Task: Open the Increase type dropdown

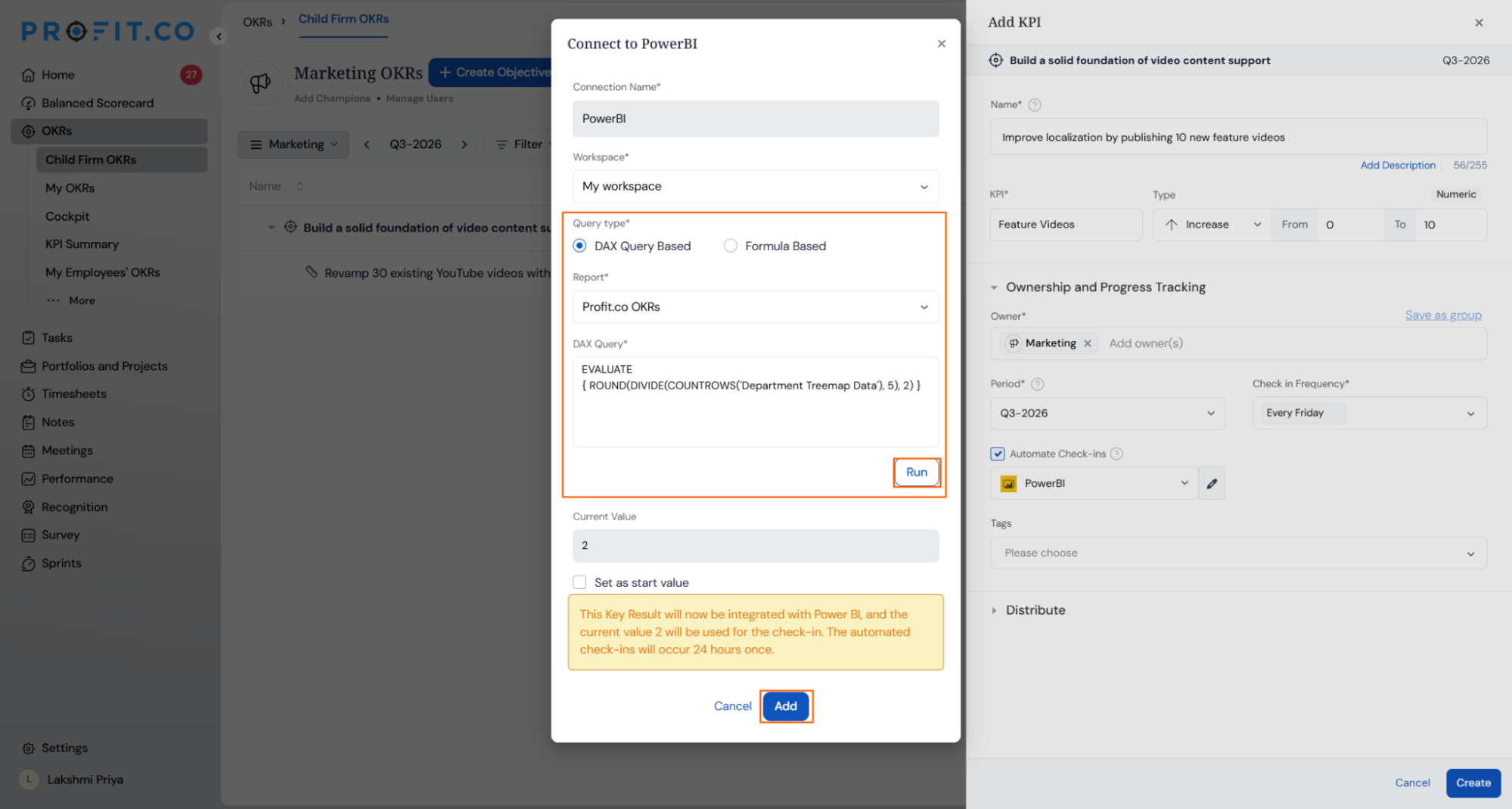Action: coord(1212,225)
